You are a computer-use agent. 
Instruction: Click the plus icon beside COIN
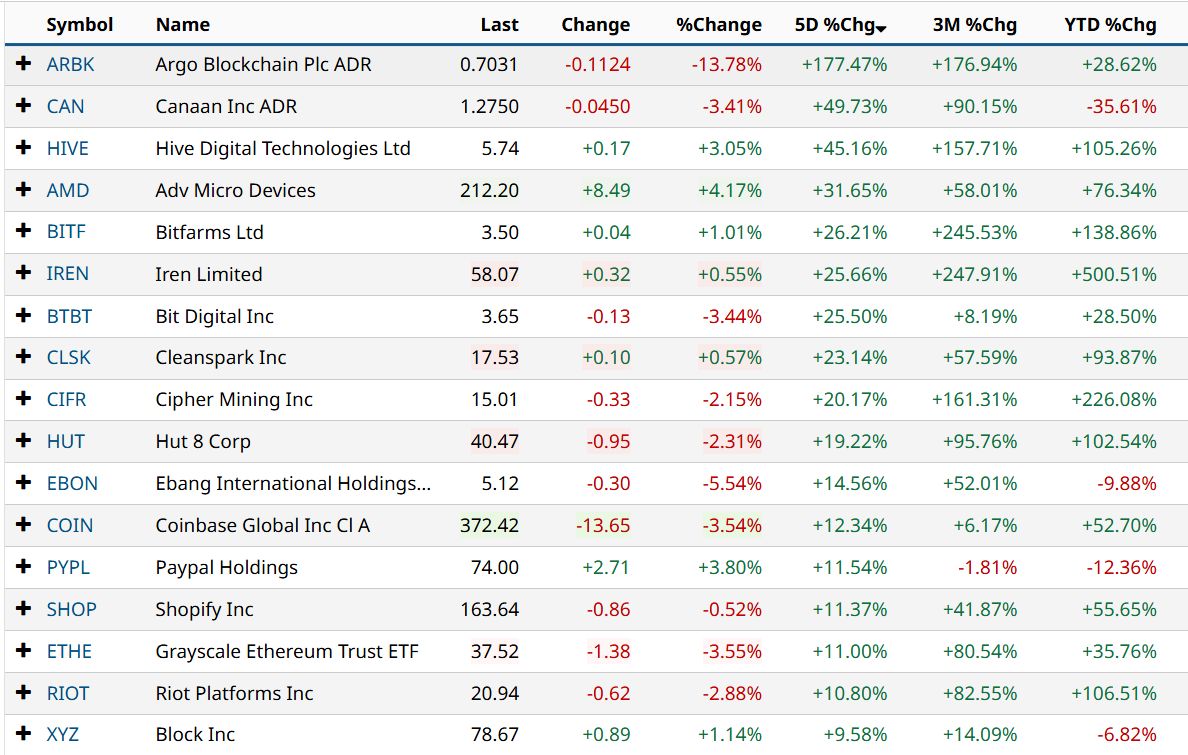(24, 525)
